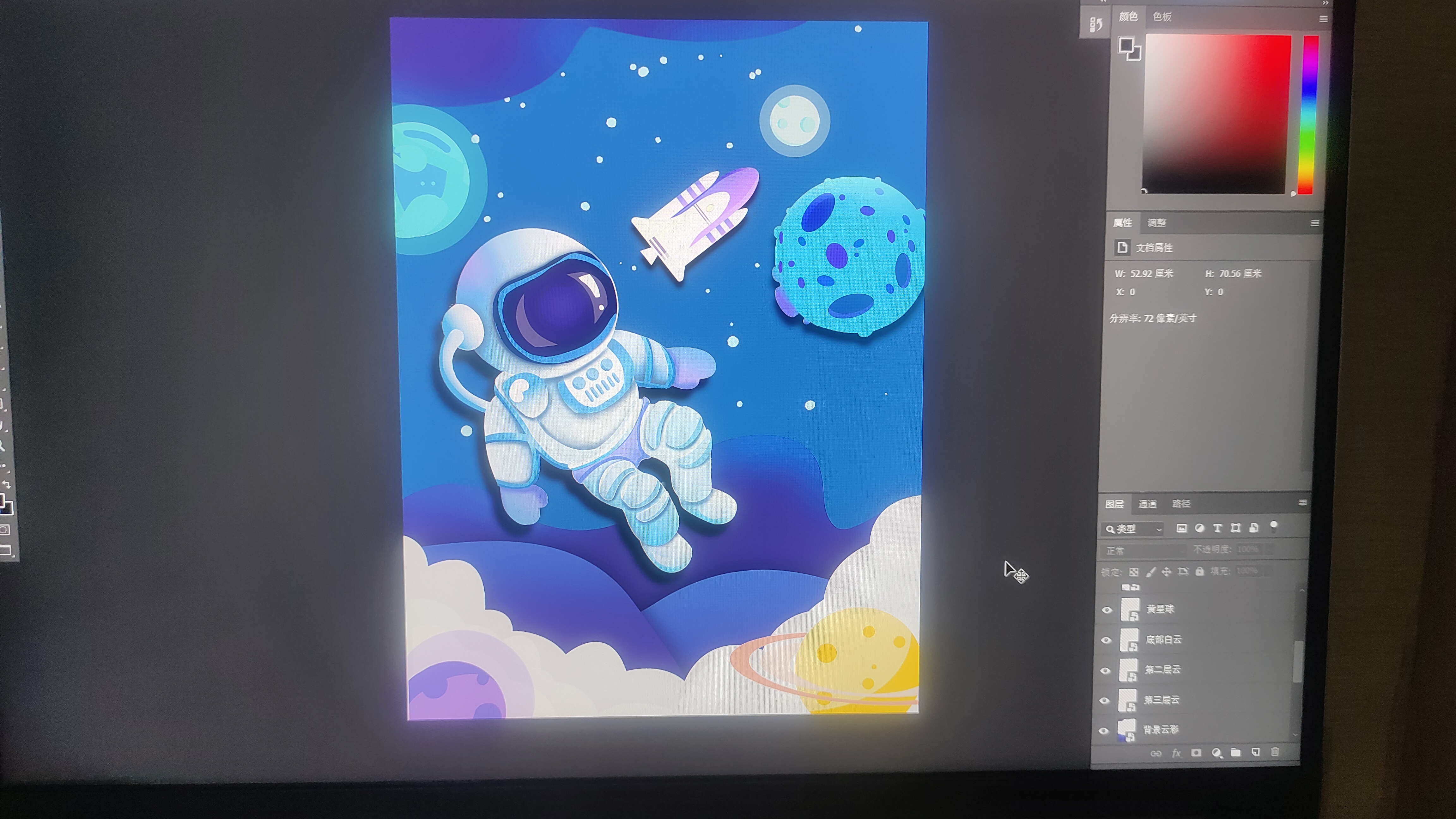The height and width of the screenshot is (819, 1456).
Task: Pick a color in the red saturation field
Action: [x=1217, y=114]
